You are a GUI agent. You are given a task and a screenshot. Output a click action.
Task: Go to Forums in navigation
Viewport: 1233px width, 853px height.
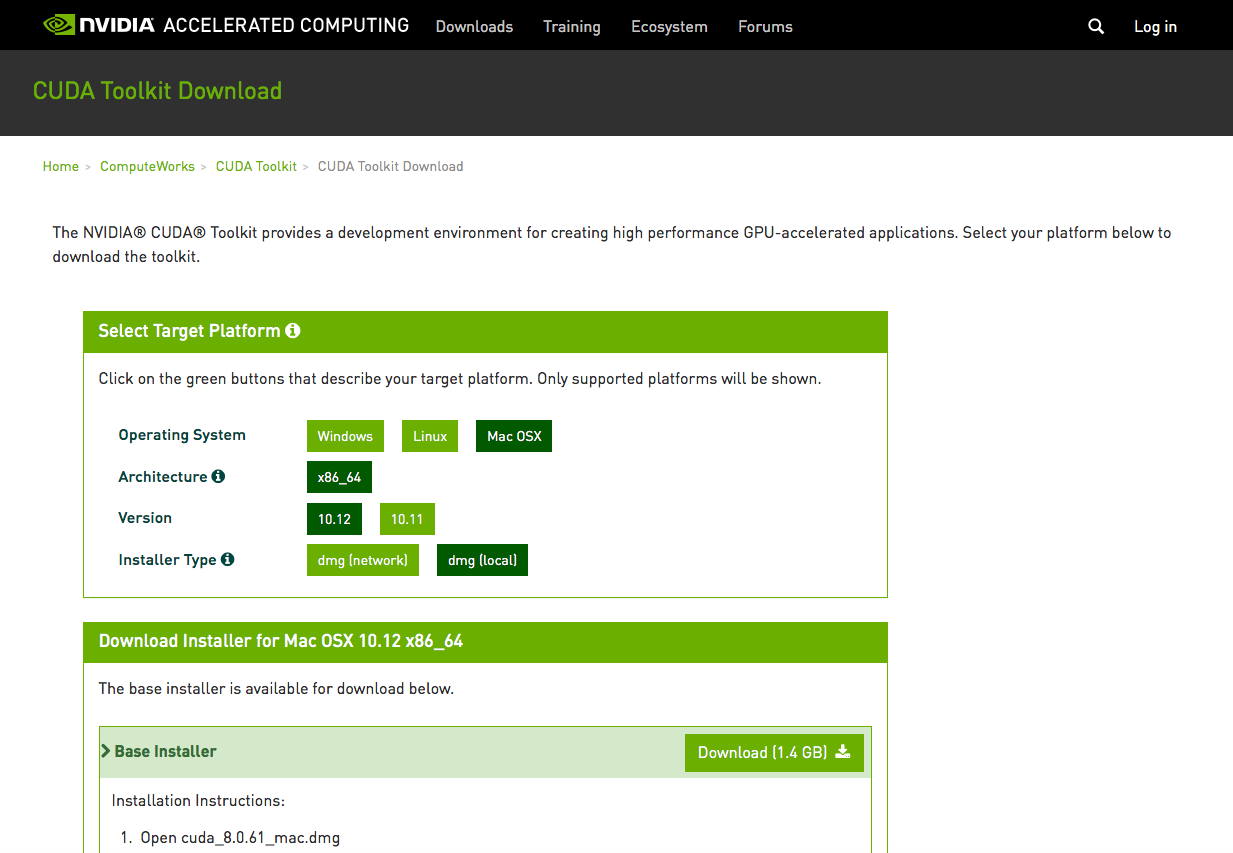(765, 27)
